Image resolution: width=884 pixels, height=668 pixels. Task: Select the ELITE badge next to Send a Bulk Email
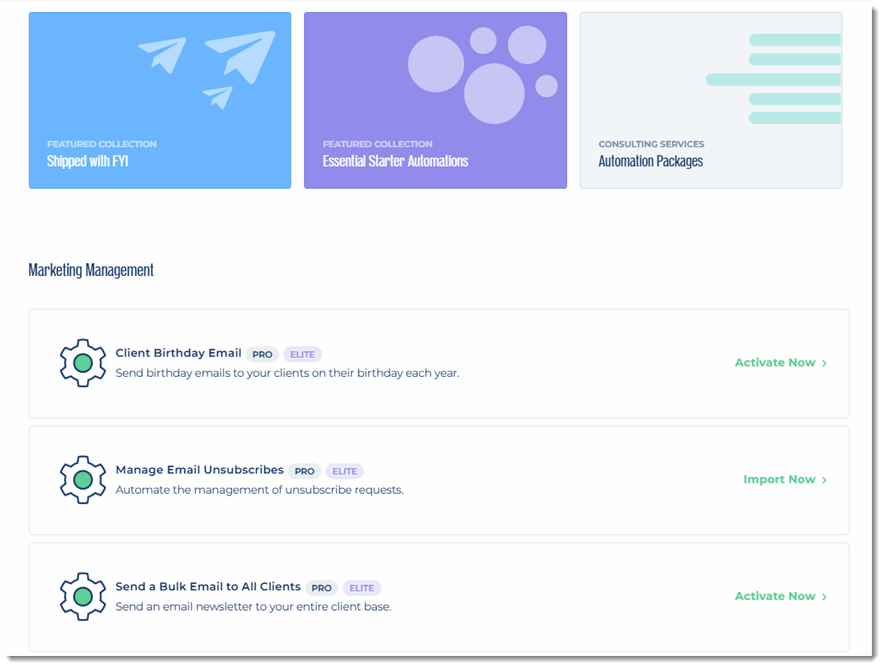pos(361,588)
